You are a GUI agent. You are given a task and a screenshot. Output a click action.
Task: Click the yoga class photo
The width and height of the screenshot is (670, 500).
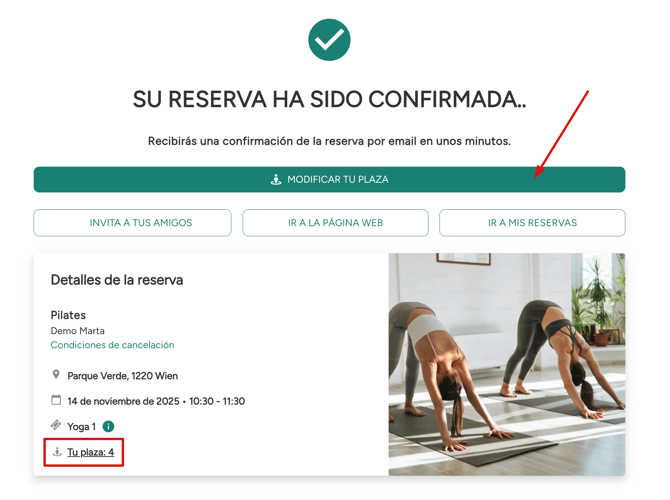tap(507, 364)
